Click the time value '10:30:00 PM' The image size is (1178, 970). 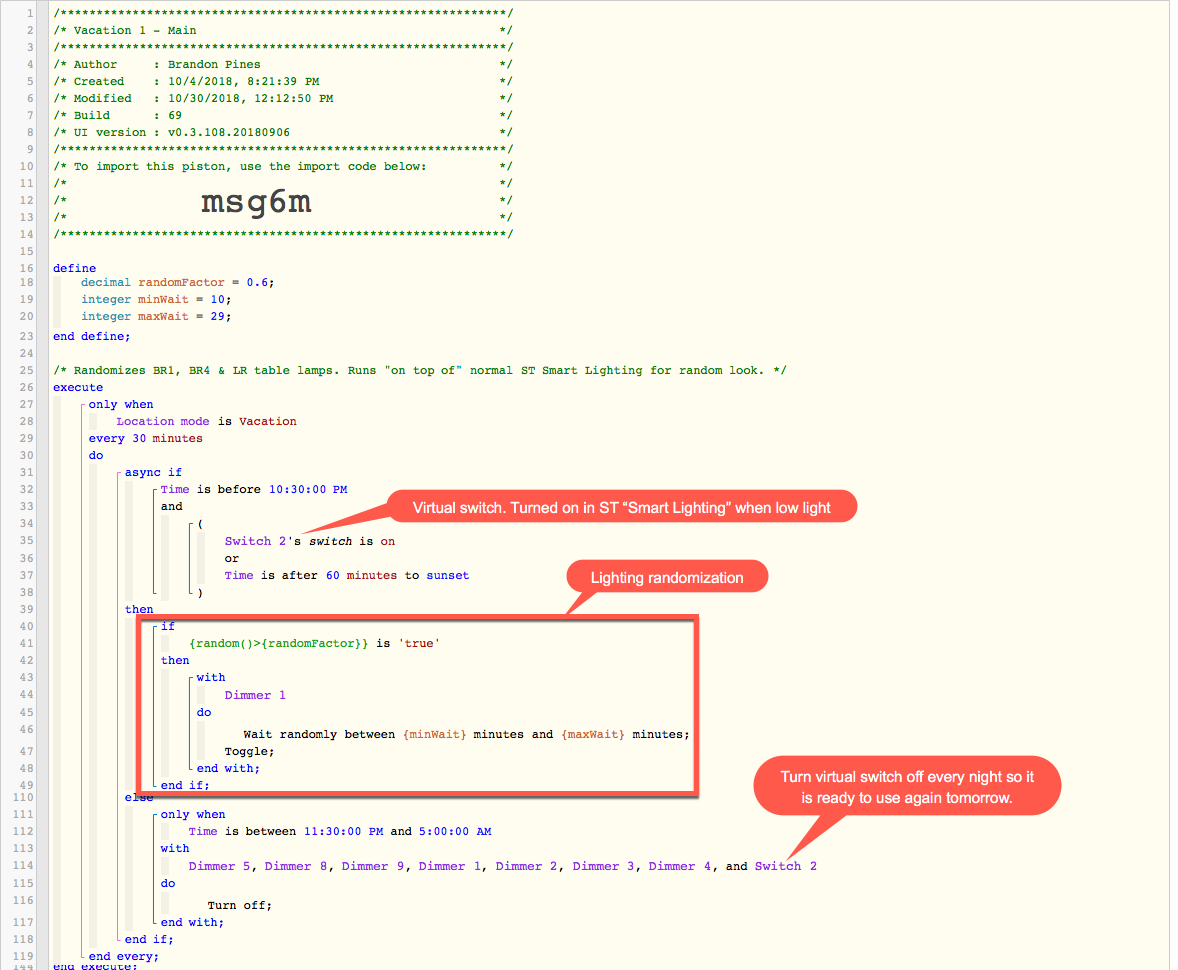[x=308, y=489]
